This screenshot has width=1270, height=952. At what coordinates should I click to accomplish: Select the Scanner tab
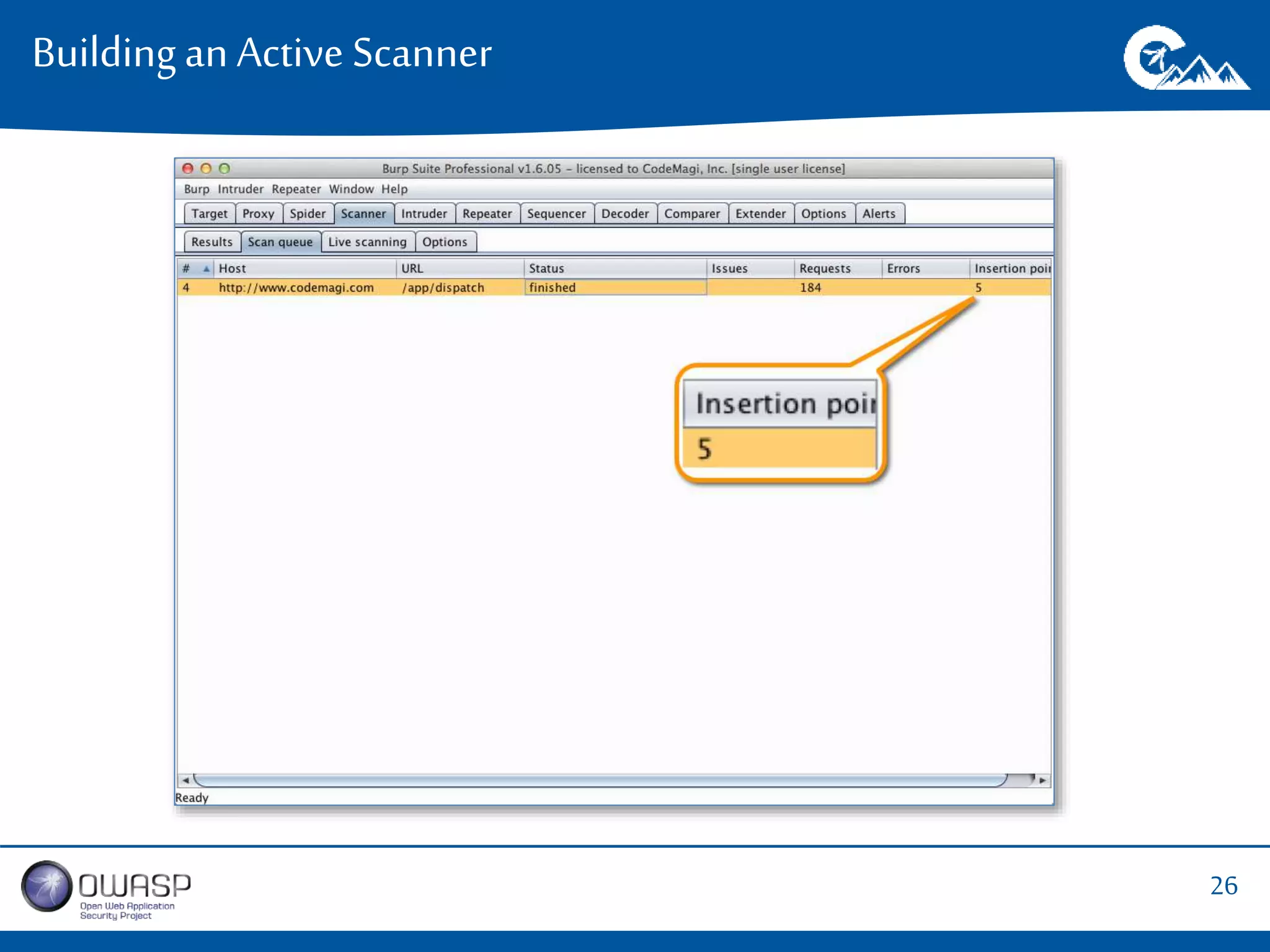363,214
